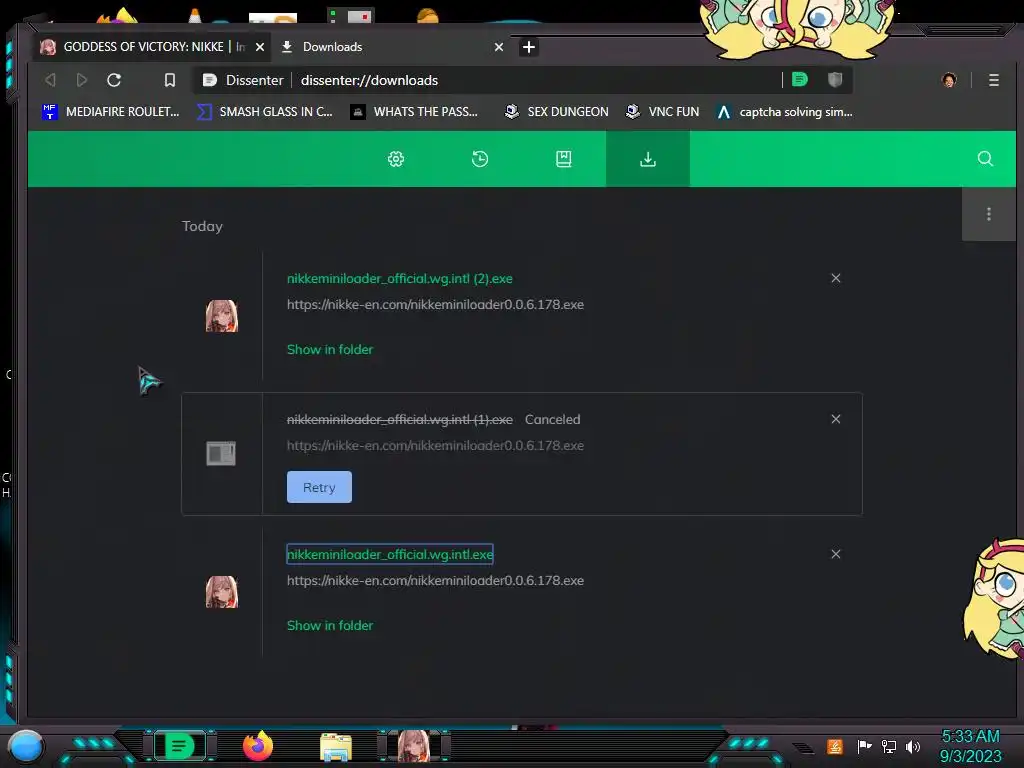Open a new tab with plus button
Screen dimensions: 1024x768
click(529, 47)
